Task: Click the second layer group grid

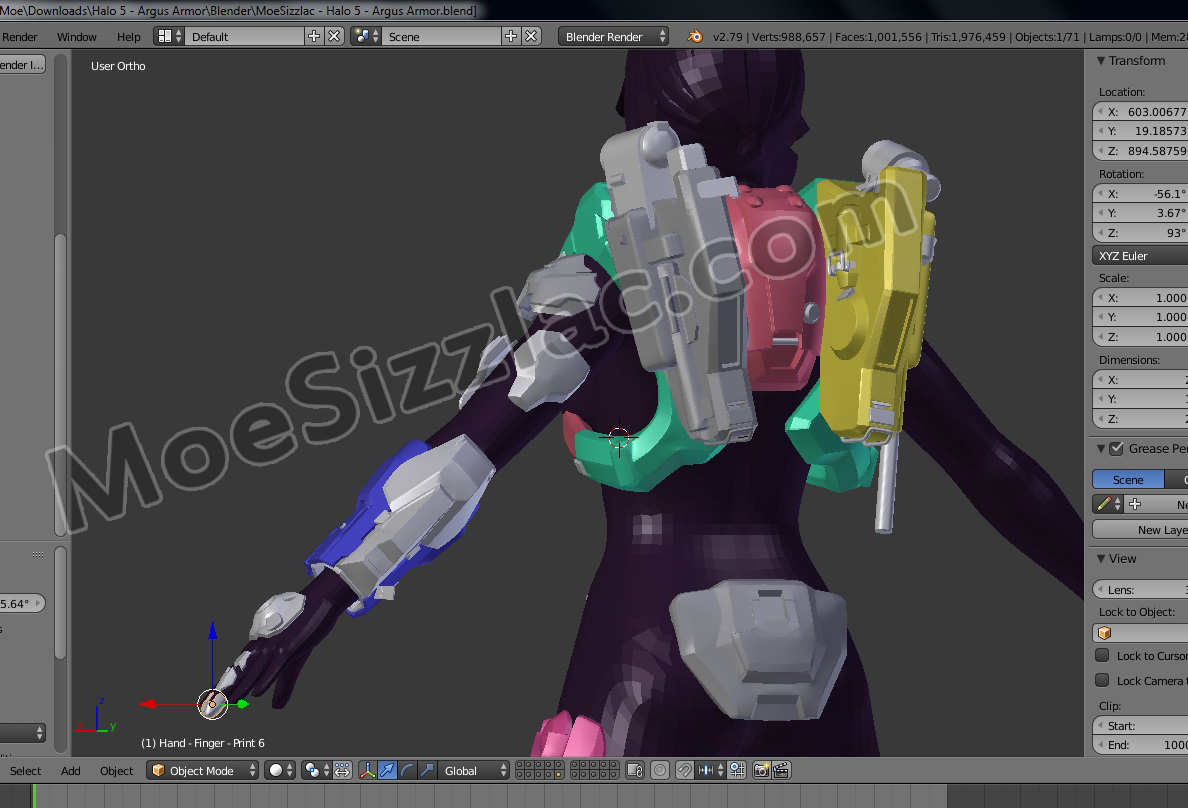Action: [595, 771]
